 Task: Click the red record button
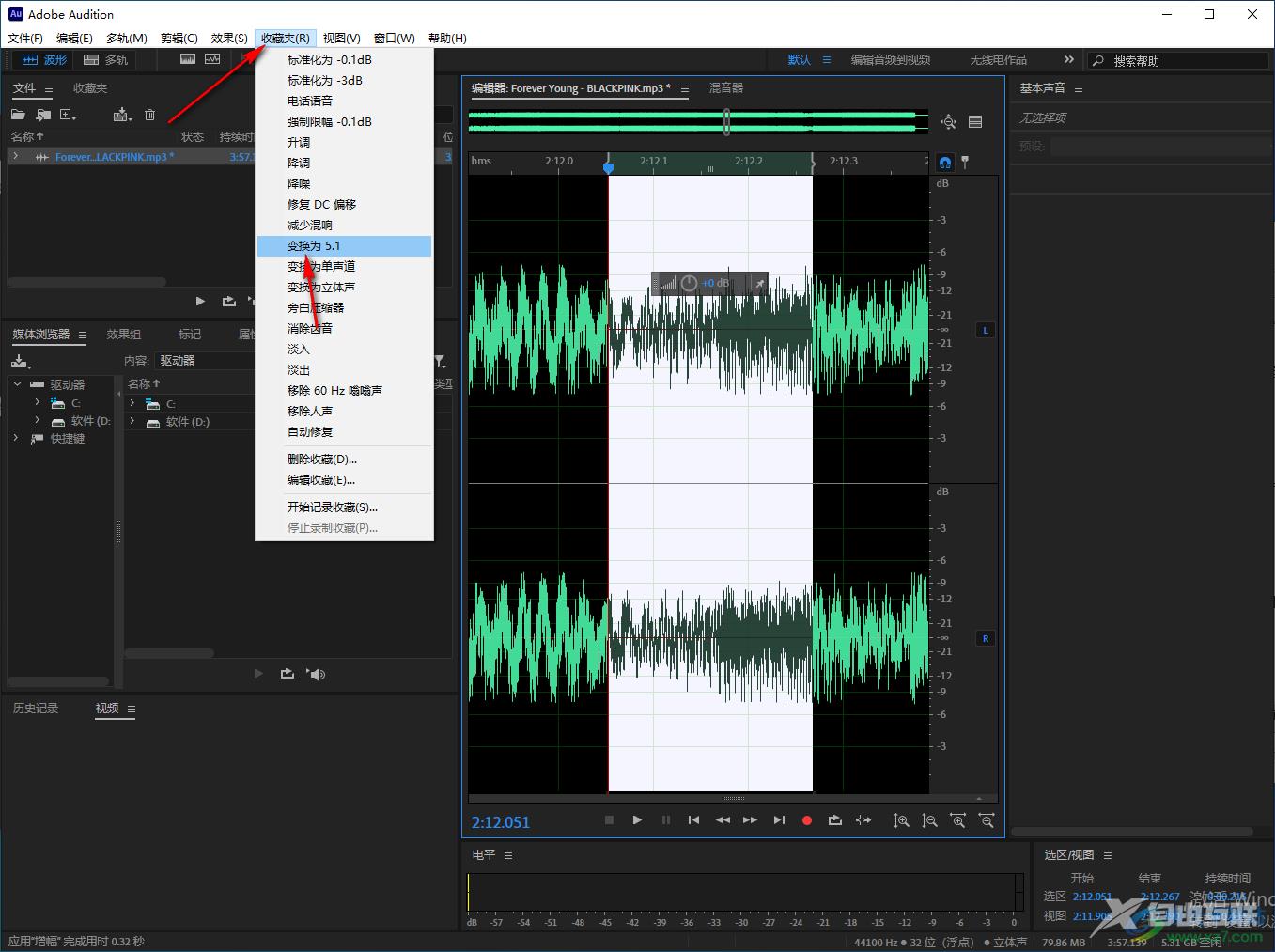click(806, 820)
